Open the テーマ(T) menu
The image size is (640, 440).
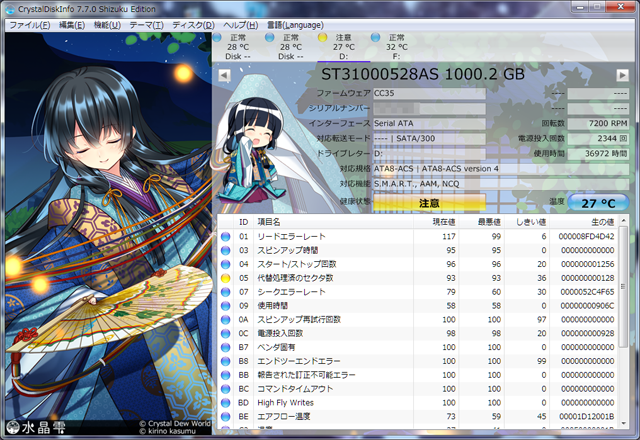(146, 25)
